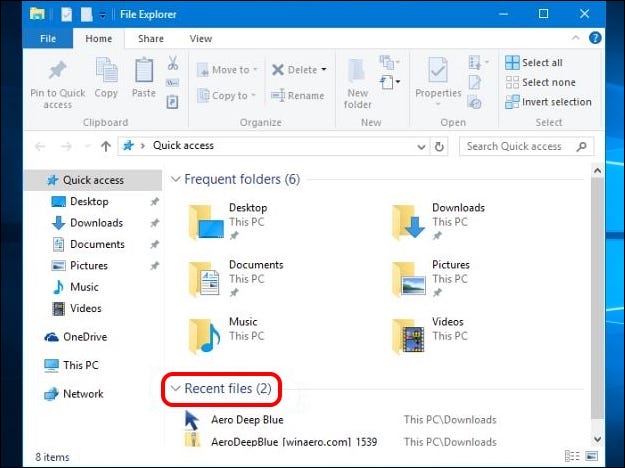Click Select all button
This screenshot has width=625, height=468.
[534, 63]
